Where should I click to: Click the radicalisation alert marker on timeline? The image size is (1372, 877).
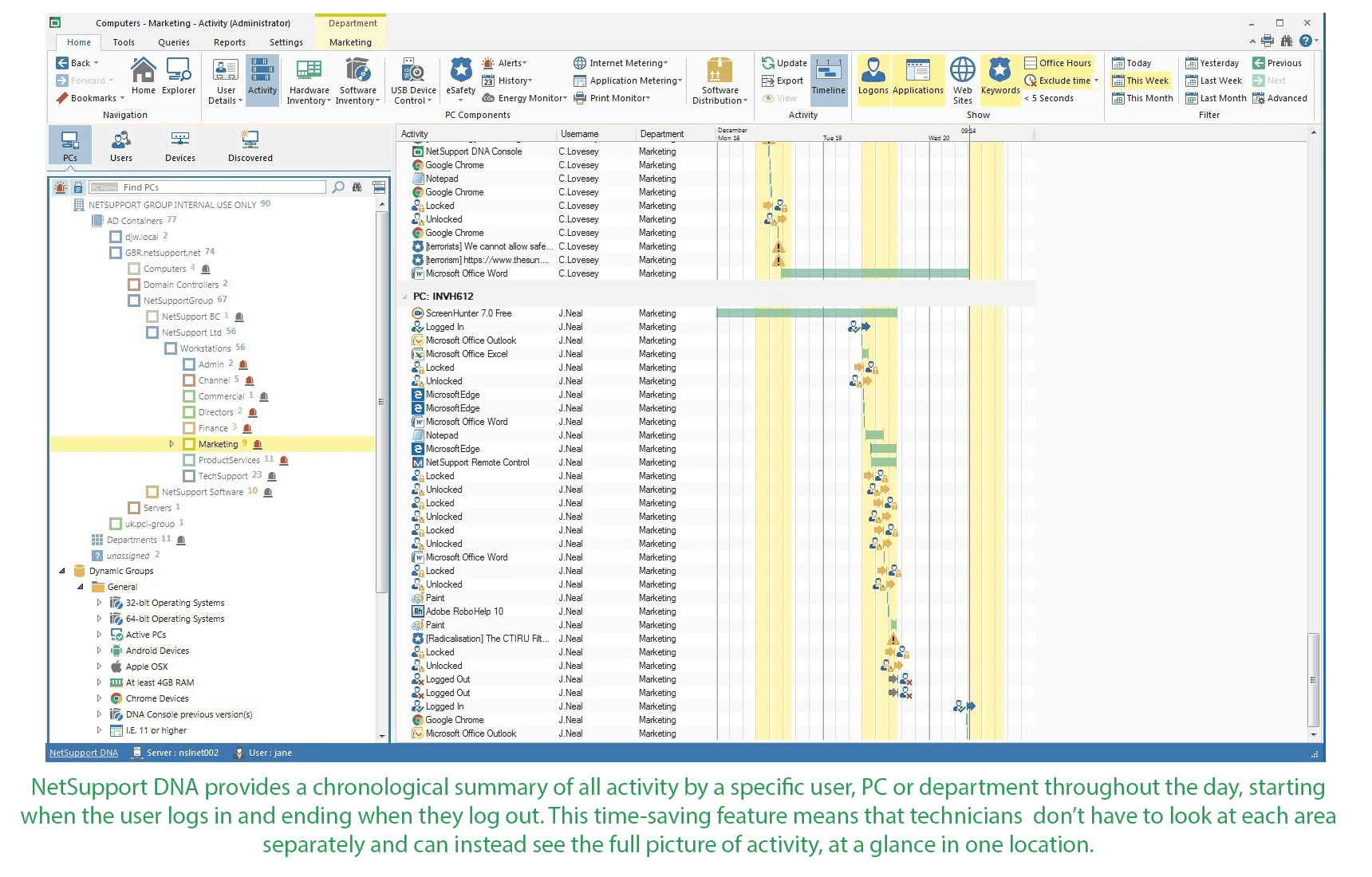(893, 639)
